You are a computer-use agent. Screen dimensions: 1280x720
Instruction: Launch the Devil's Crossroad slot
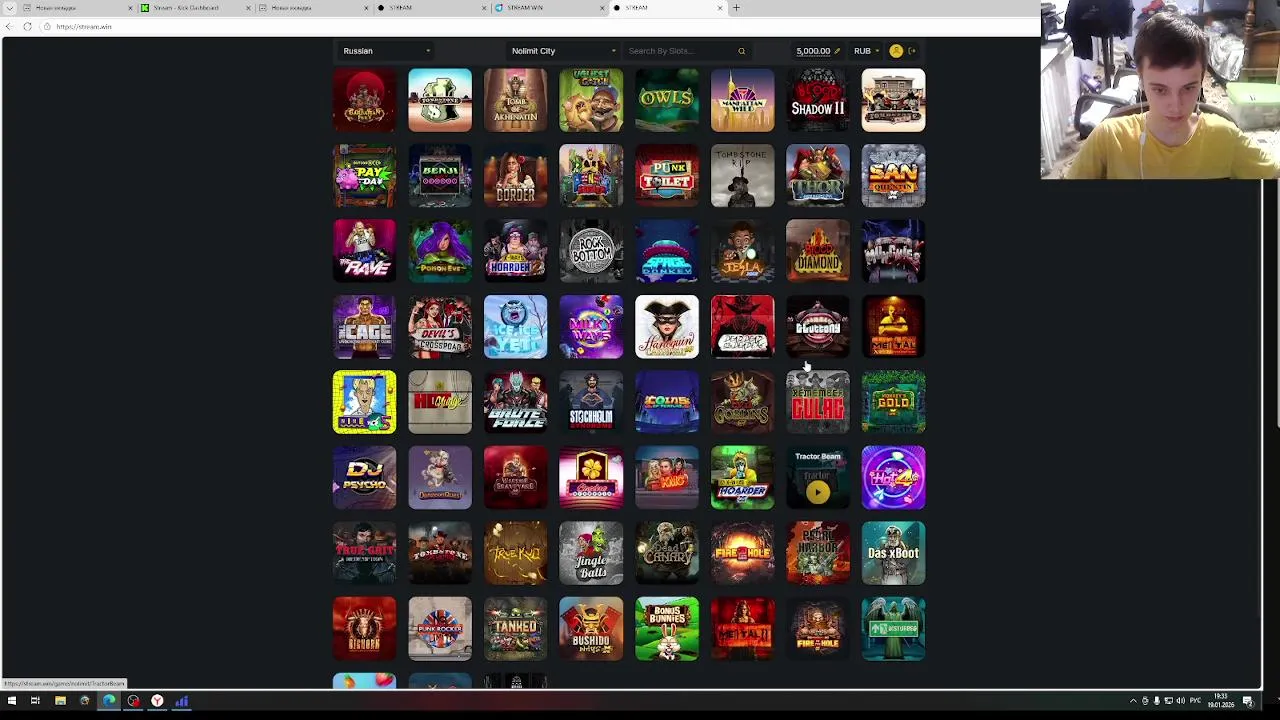tap(440, 327)
